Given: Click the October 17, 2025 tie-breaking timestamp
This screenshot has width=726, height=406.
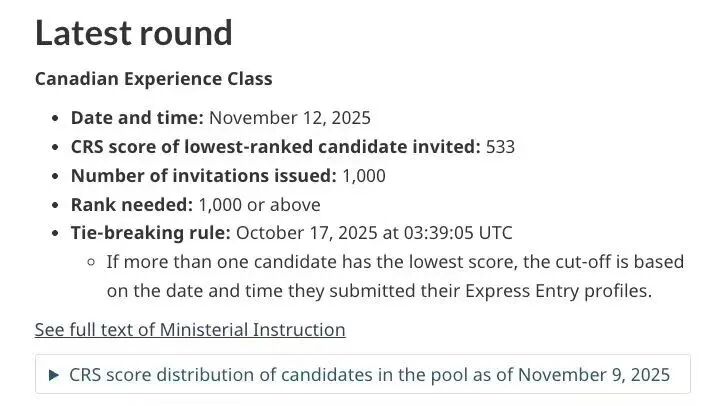Looking at the screenshot, I should [x=374, y=233].
